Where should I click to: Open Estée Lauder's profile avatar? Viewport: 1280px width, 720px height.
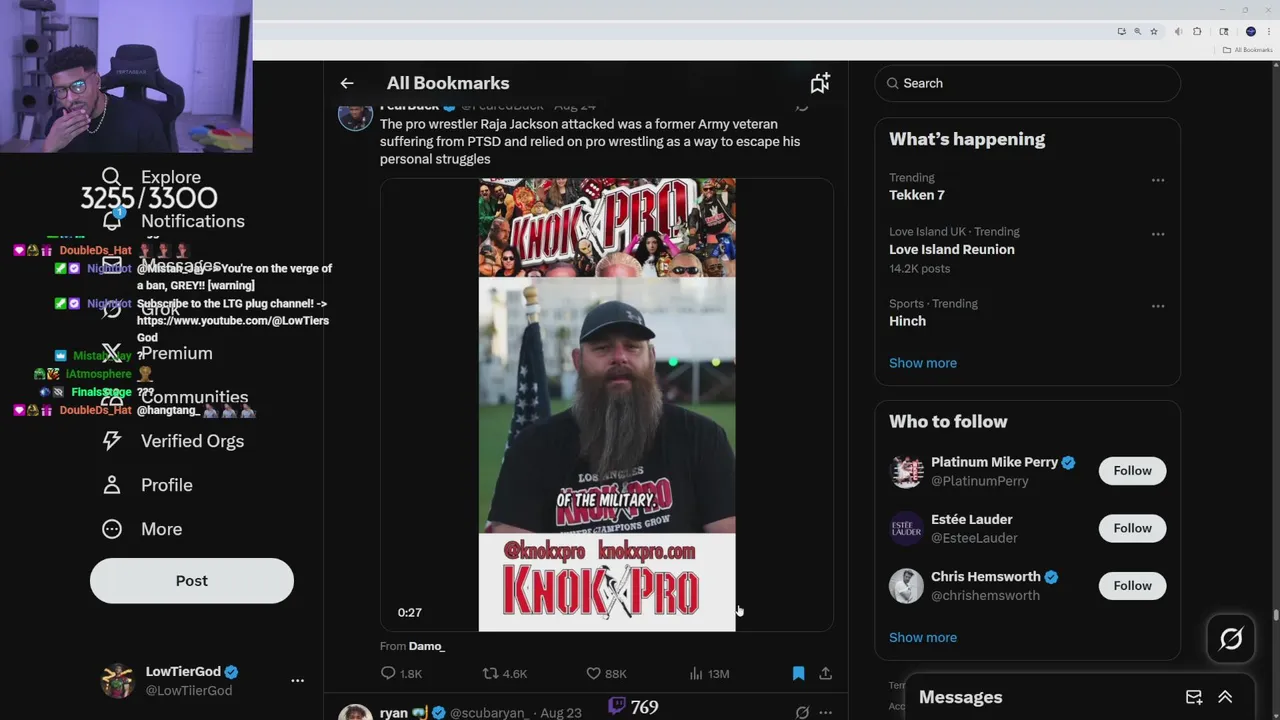tap(906, 528)
